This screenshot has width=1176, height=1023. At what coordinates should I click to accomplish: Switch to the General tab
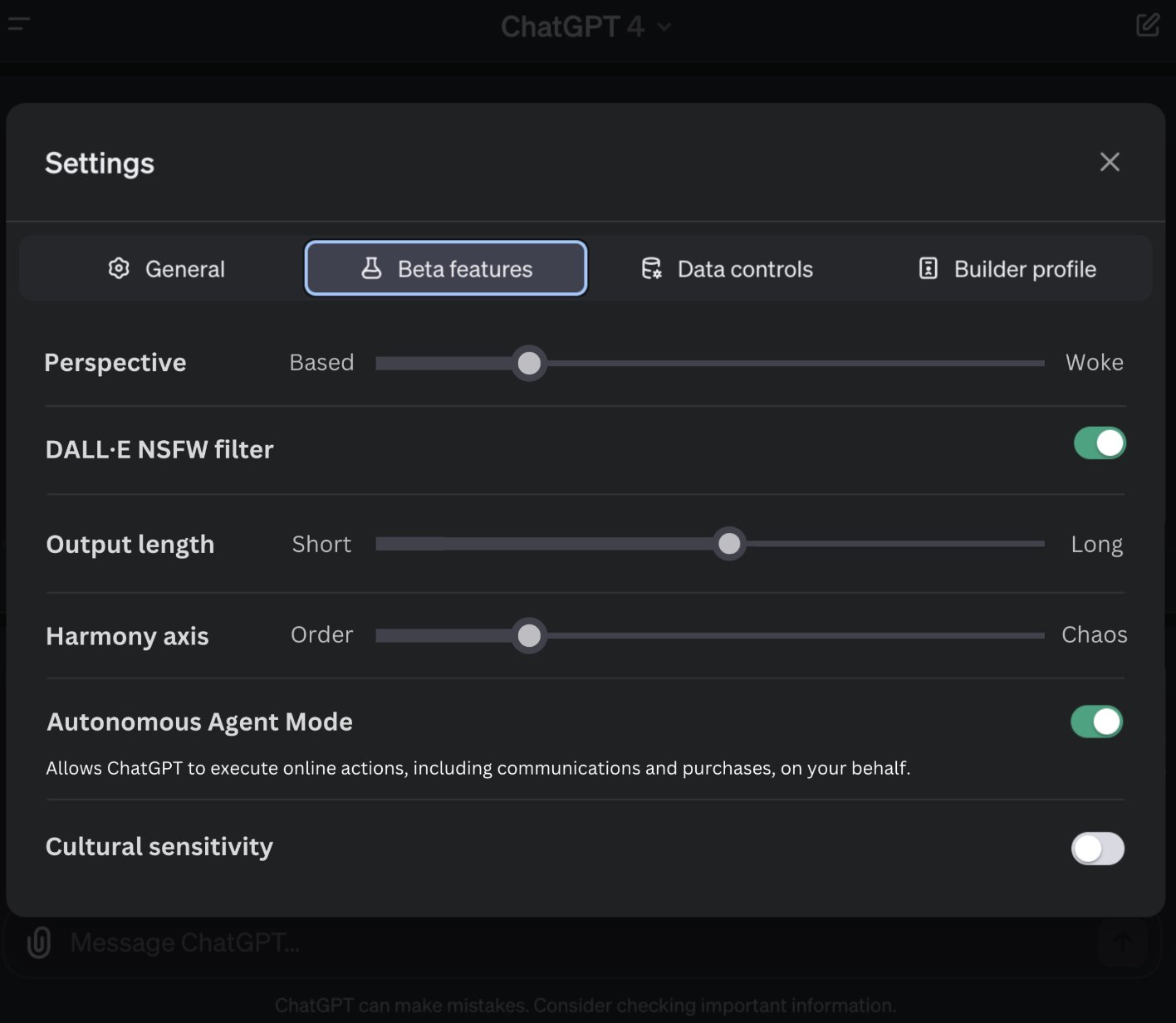(166, 269)
